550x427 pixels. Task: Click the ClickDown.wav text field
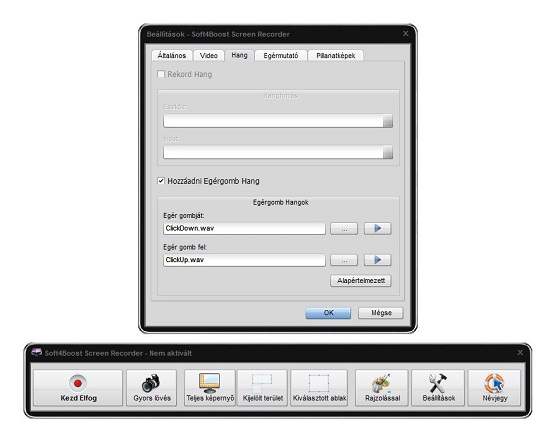(x=244, y=228)
